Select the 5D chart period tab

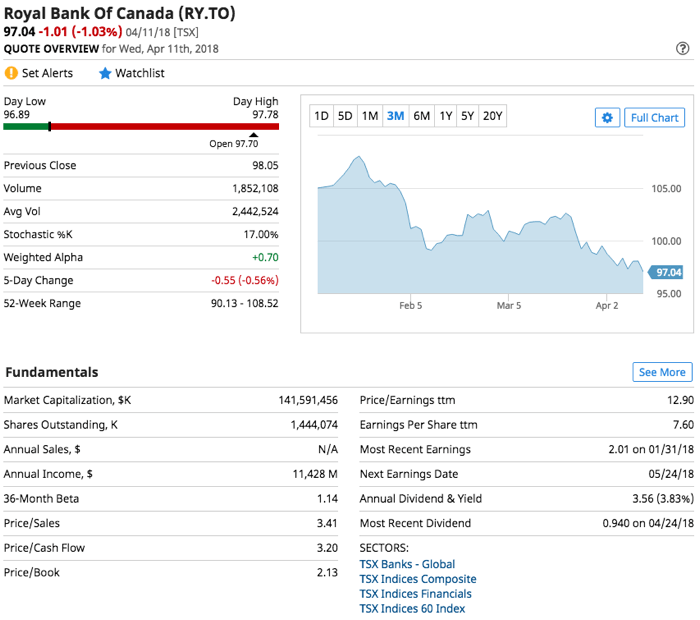click(x=345, y=116)
